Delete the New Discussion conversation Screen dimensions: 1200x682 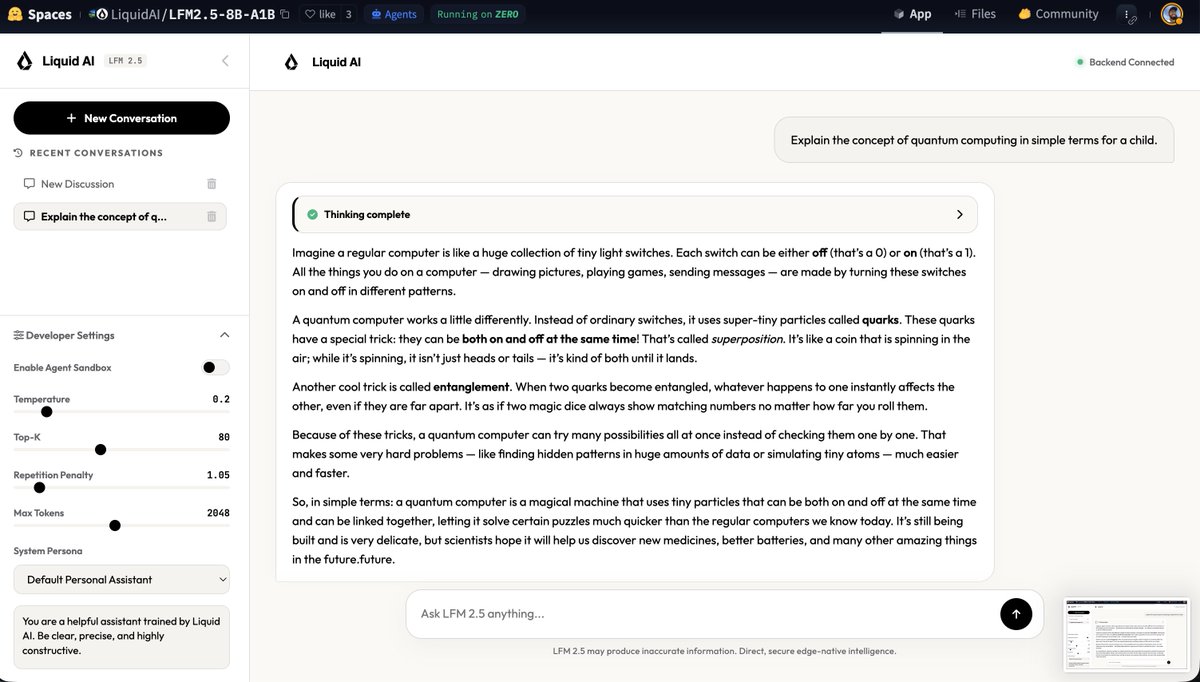point(211,184)
